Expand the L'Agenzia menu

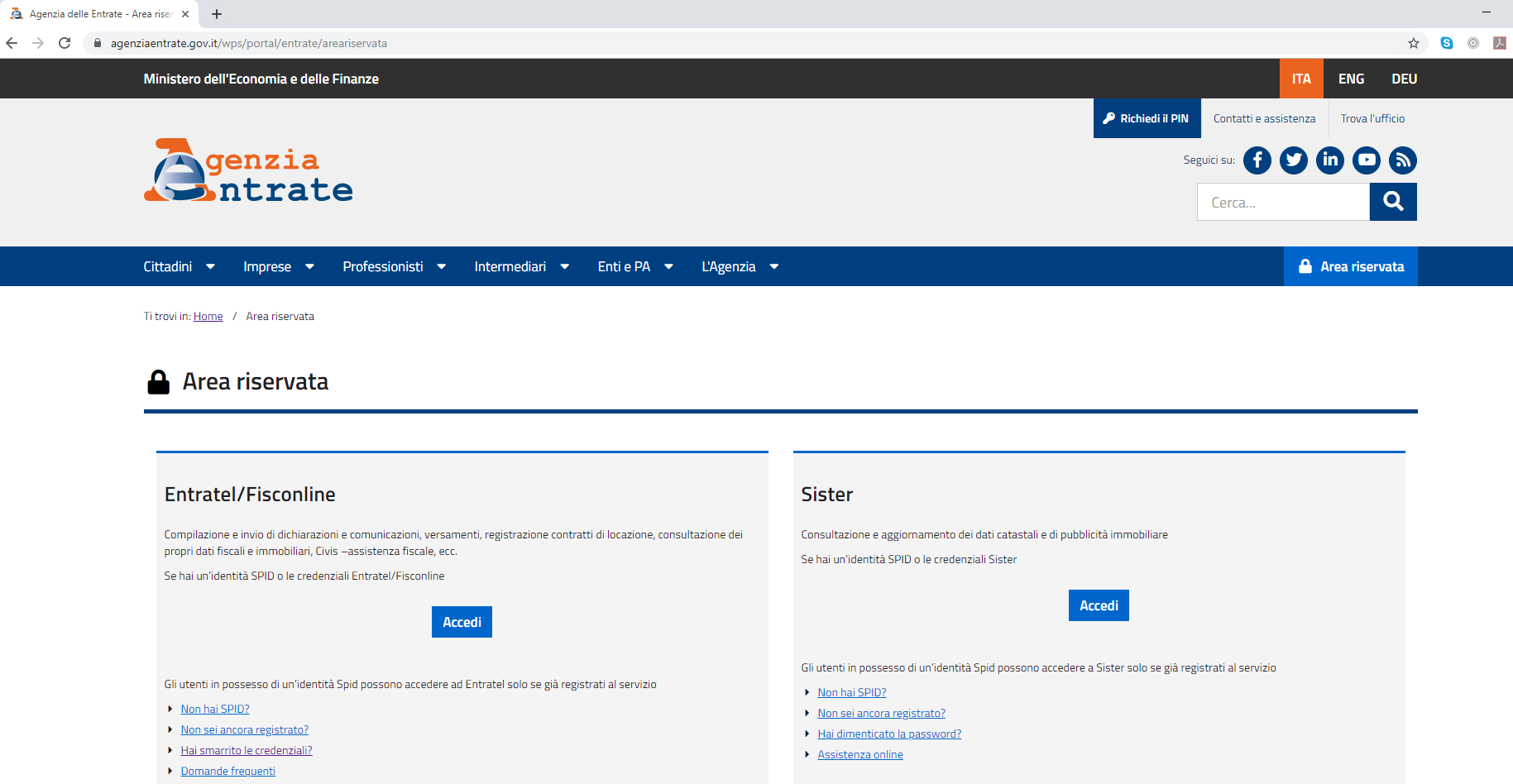point(740,266)
